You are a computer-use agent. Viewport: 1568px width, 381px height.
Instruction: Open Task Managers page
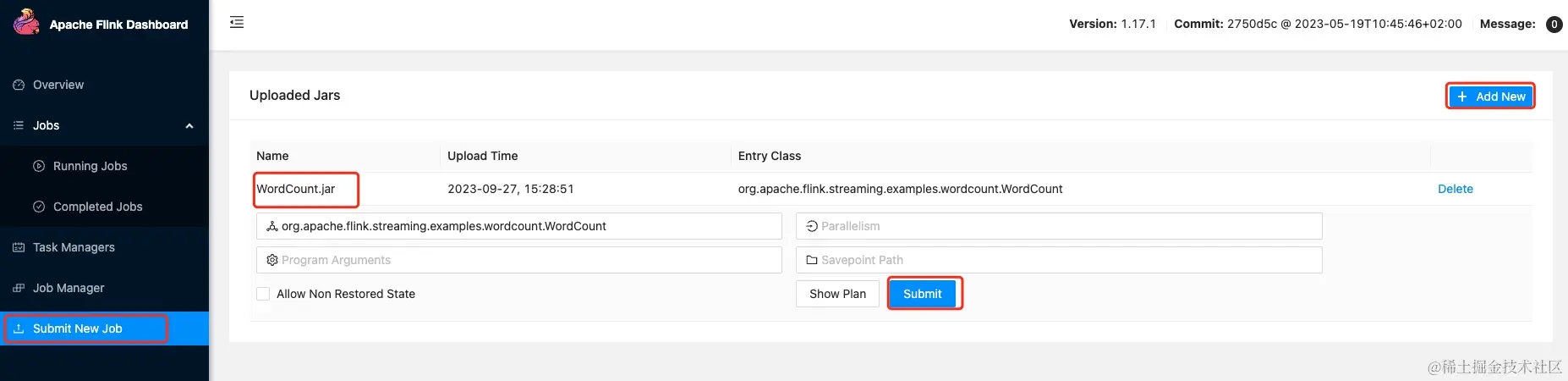pyautogui.click(x=74, y=247)
